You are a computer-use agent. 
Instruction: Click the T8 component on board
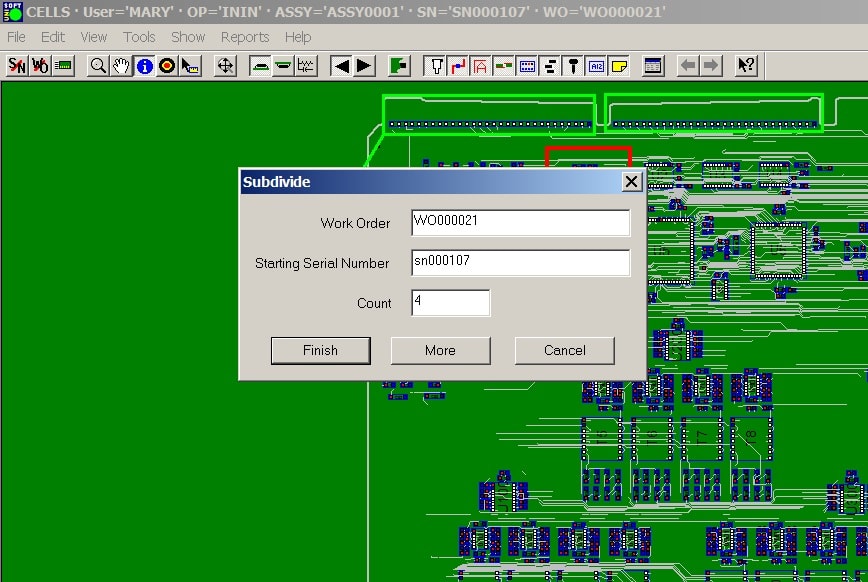point(751,439)
